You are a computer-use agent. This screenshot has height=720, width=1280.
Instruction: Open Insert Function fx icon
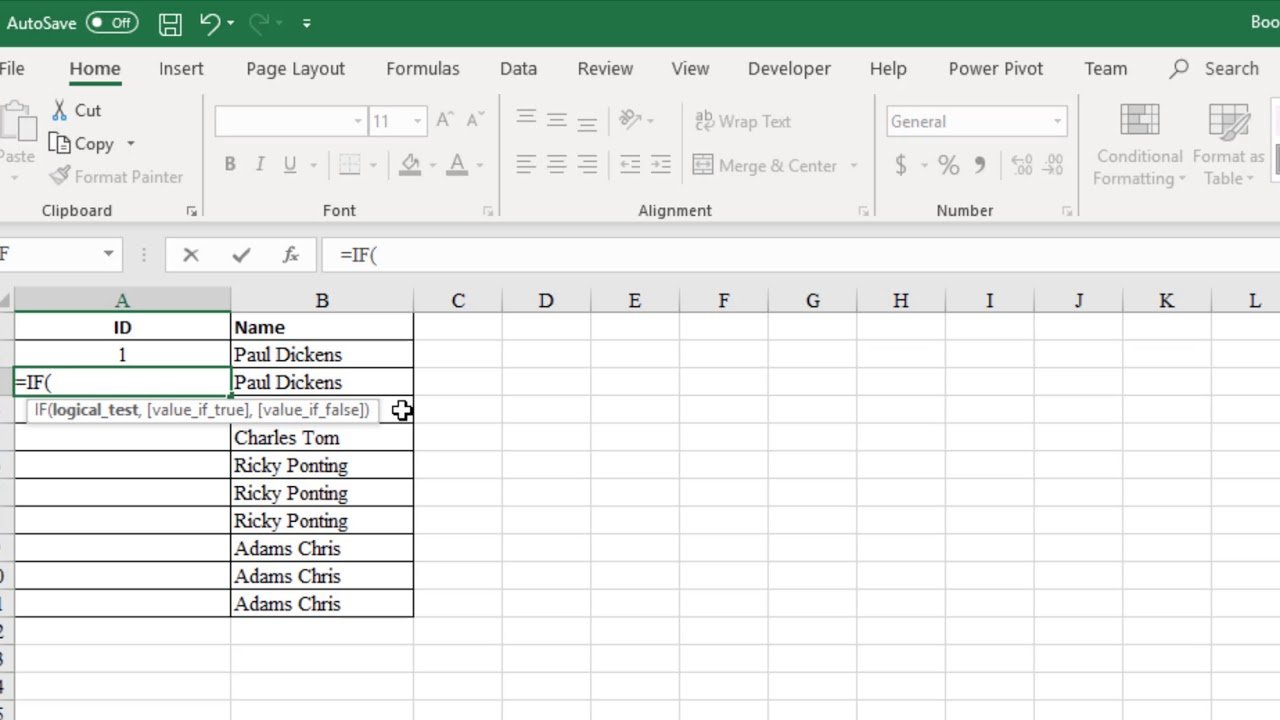(290, 255)
